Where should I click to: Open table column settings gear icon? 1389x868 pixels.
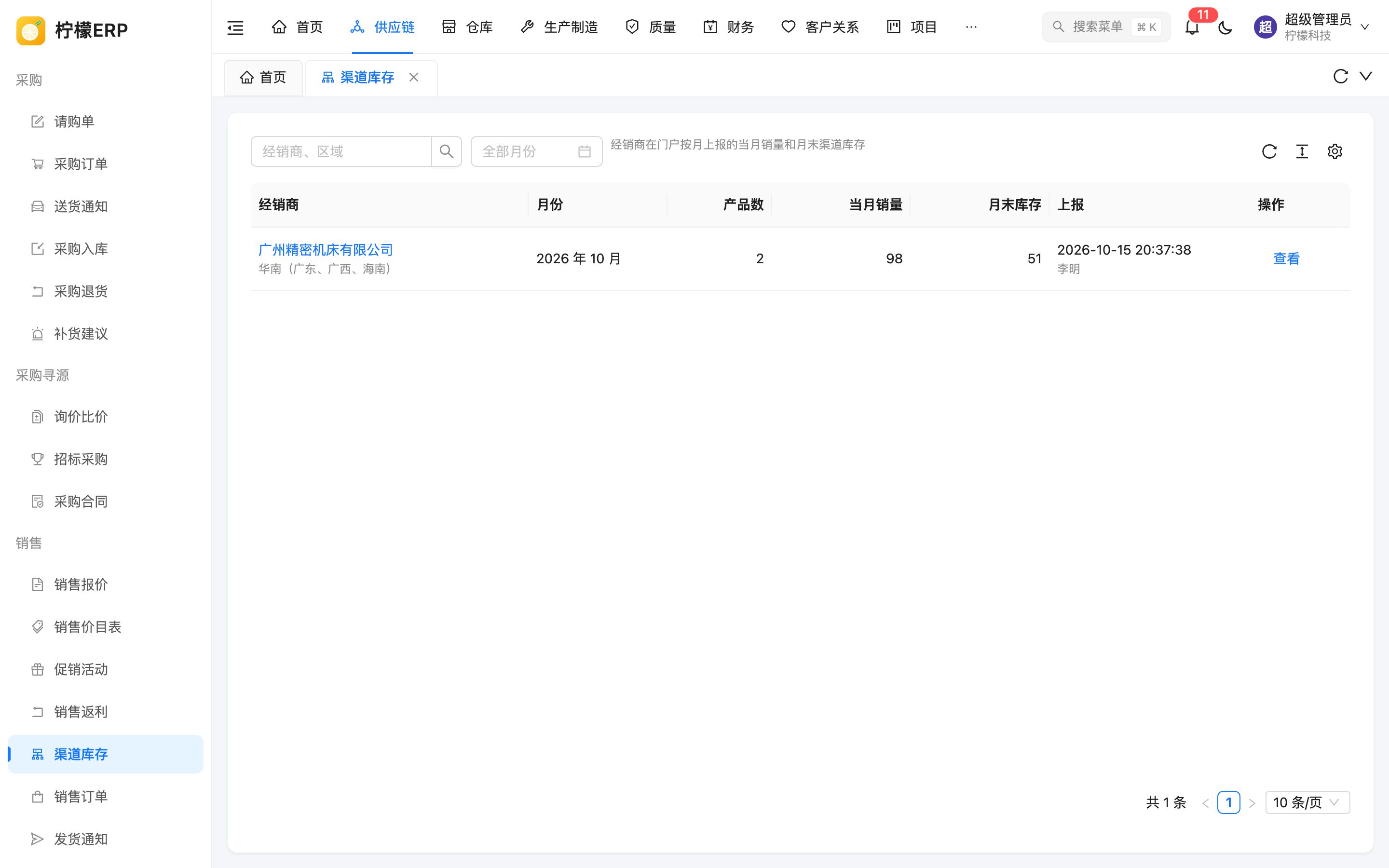[1335, 151]
